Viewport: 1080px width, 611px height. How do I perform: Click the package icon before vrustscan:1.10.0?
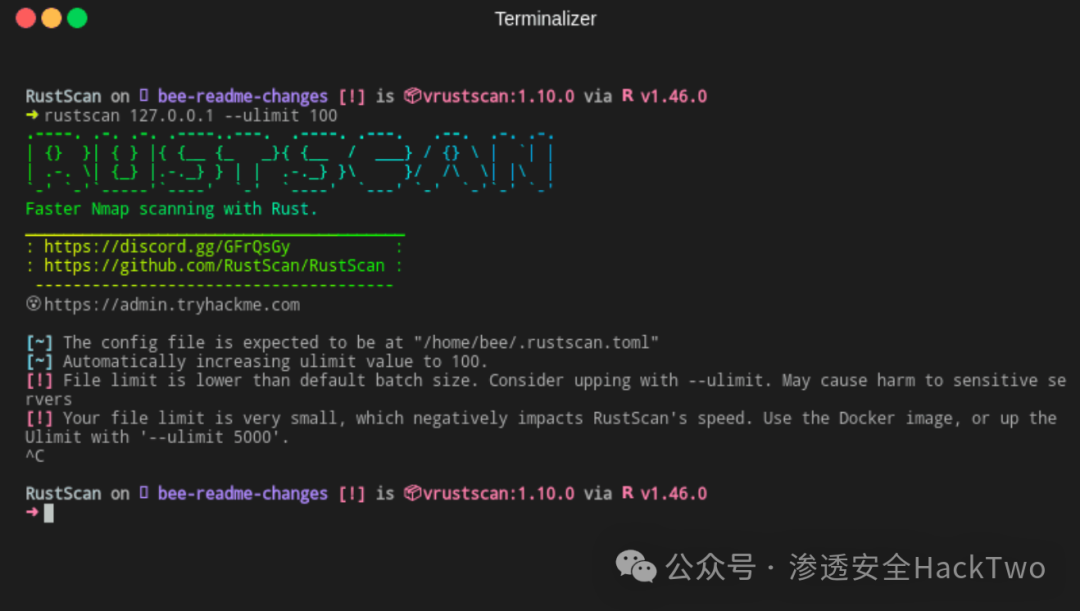tap(411, 96)
